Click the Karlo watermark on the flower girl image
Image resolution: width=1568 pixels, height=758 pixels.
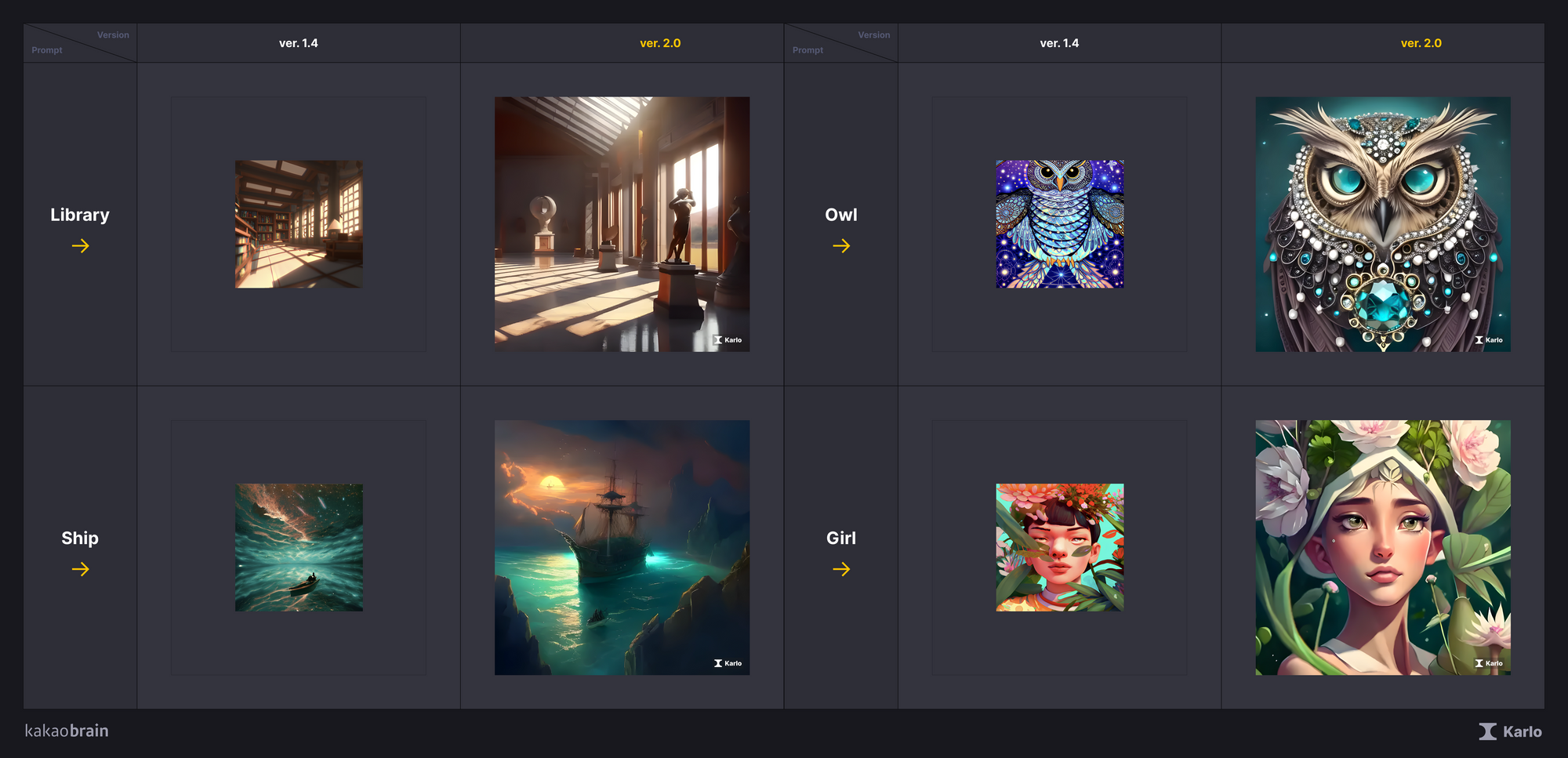point(1489,662)
